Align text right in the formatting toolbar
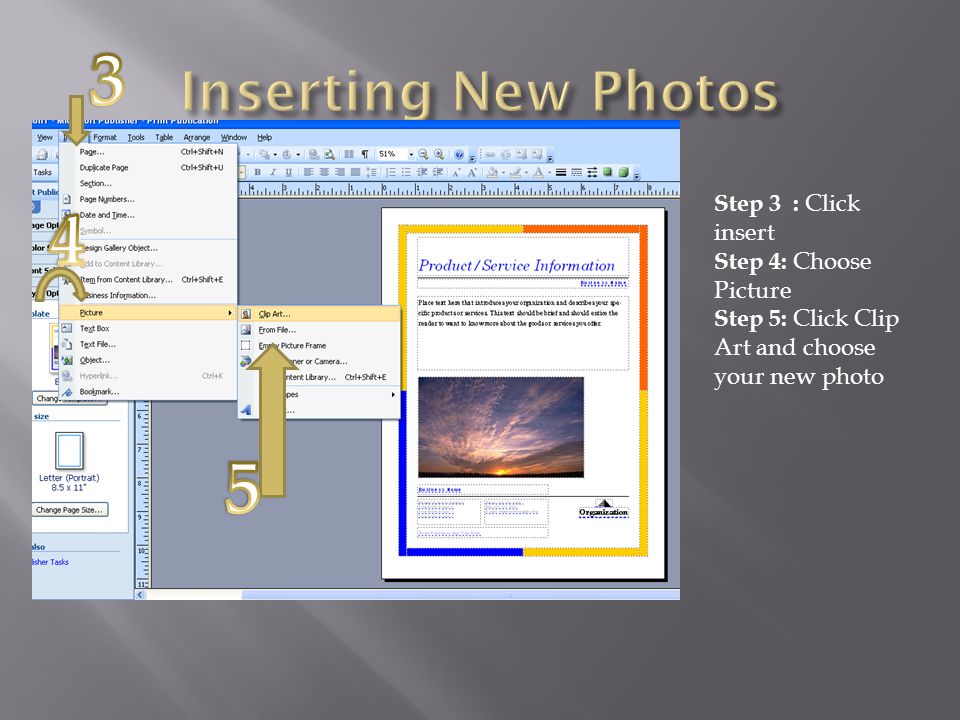 click(x=339, y=172)
